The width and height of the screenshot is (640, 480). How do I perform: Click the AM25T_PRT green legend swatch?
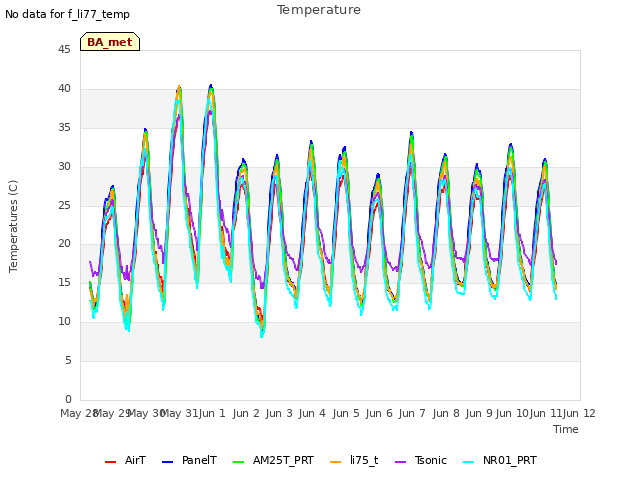coord(238,462)
